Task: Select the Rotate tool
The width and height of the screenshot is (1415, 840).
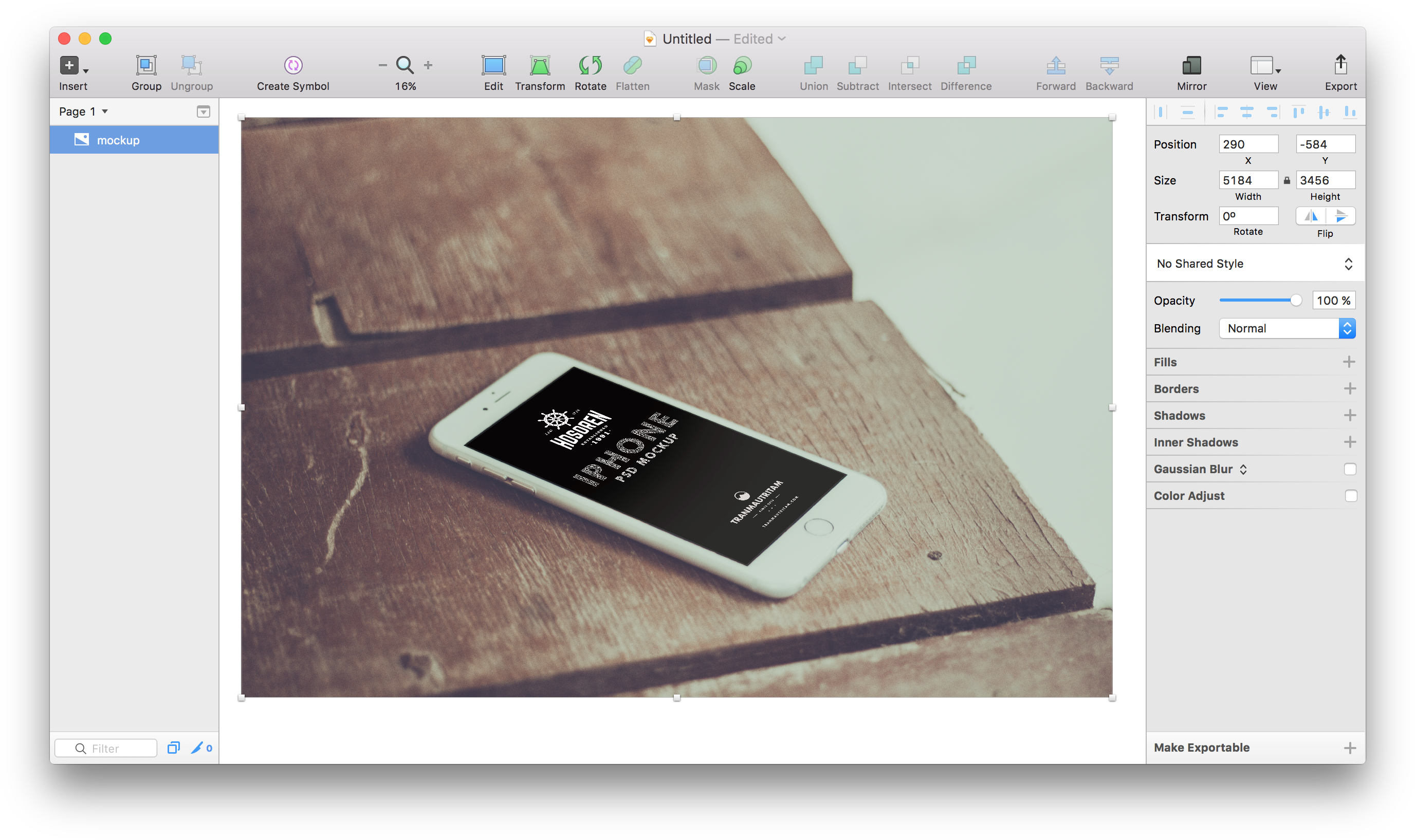Action: pos(590,66)
